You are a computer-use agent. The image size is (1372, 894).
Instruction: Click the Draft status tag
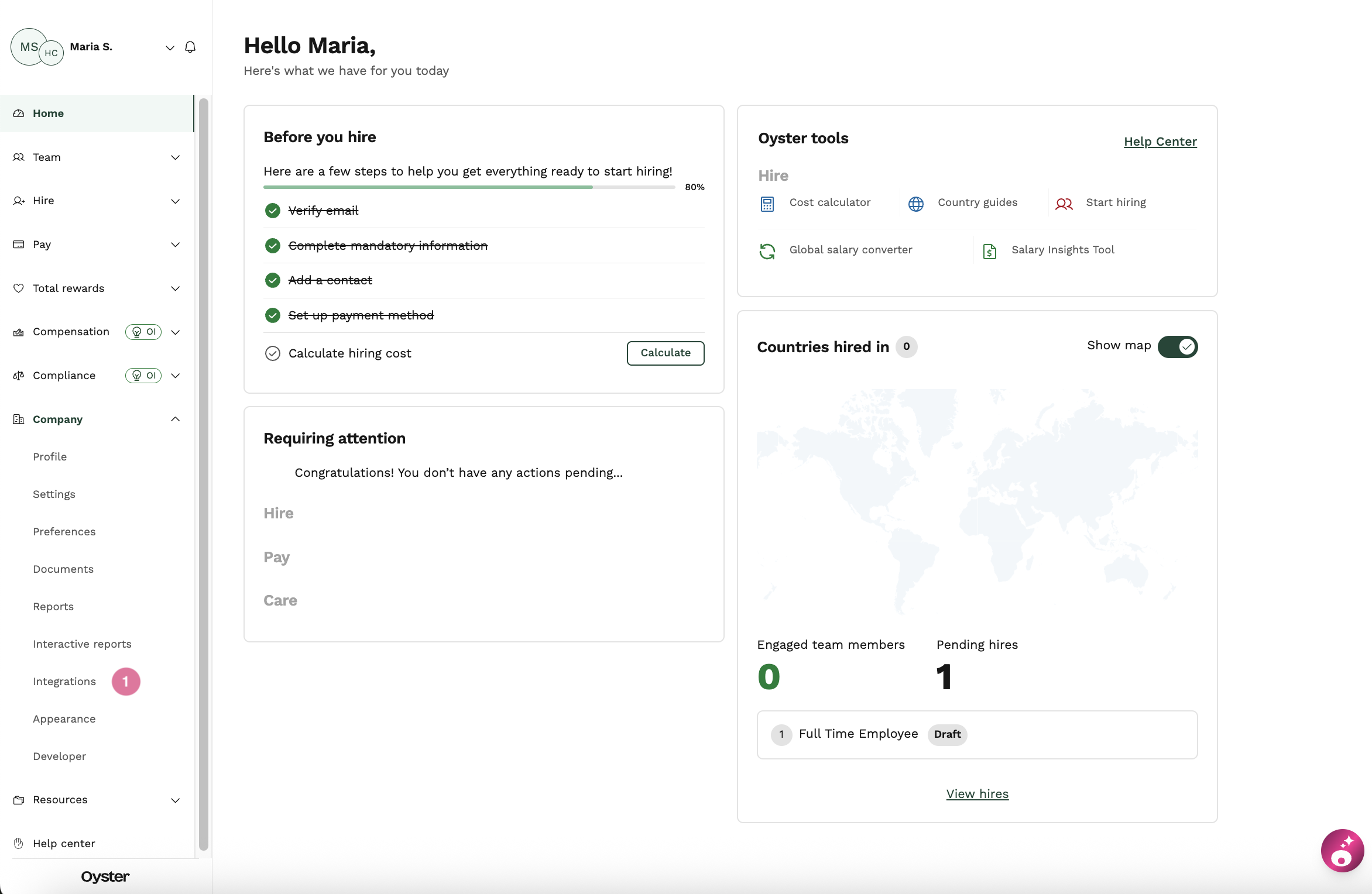947,734
